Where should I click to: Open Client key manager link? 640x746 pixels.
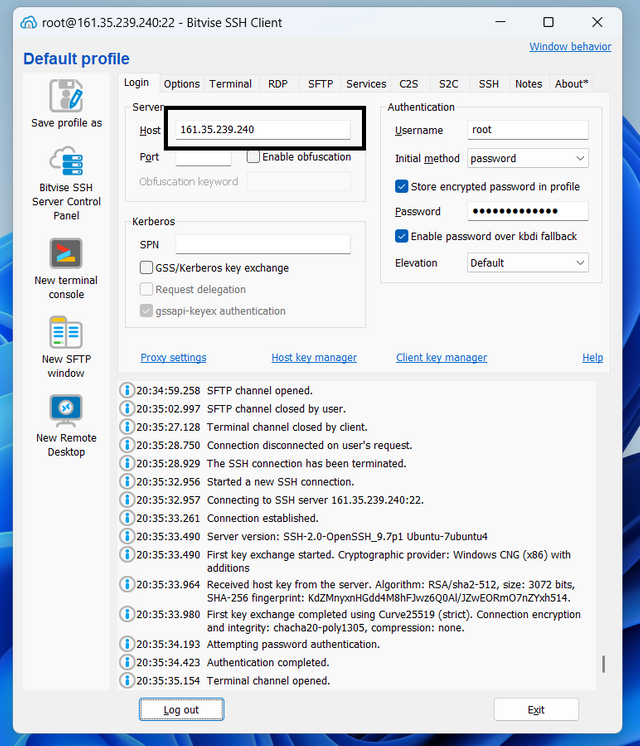[x=441, y=357]
